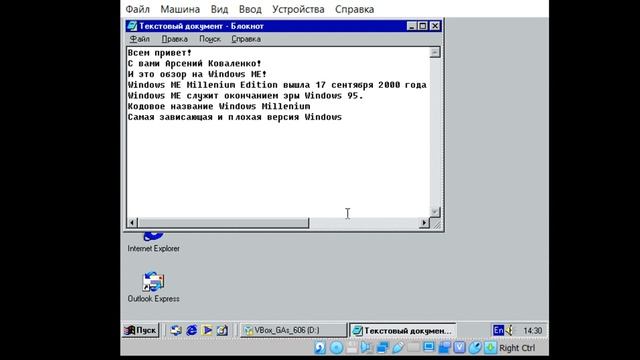
Task: Maximize the Notepad window
Action: point(422,26)
